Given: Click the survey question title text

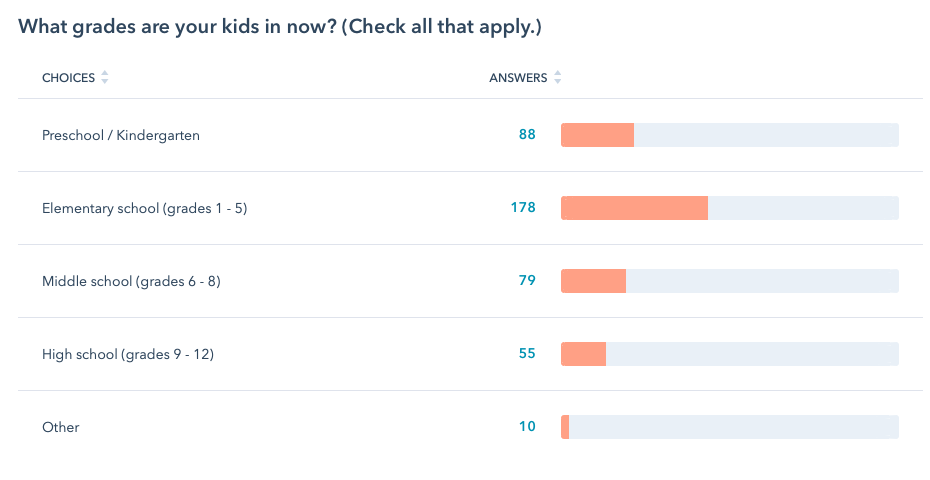Looking at the screenshot, I should tap(280, 27).
